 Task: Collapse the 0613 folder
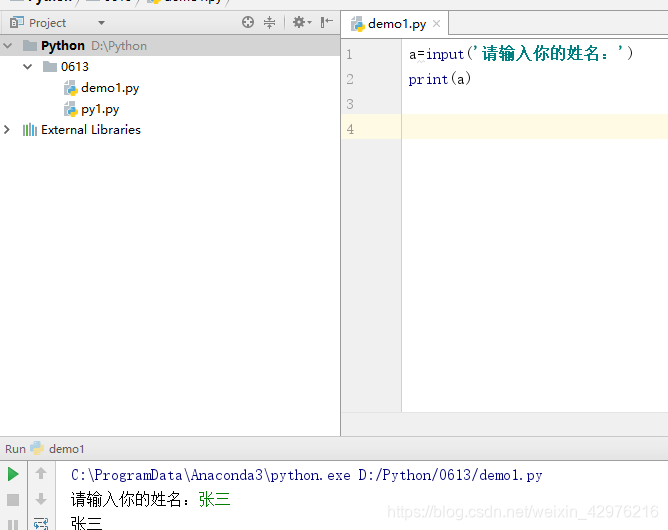tap(28, 66)
